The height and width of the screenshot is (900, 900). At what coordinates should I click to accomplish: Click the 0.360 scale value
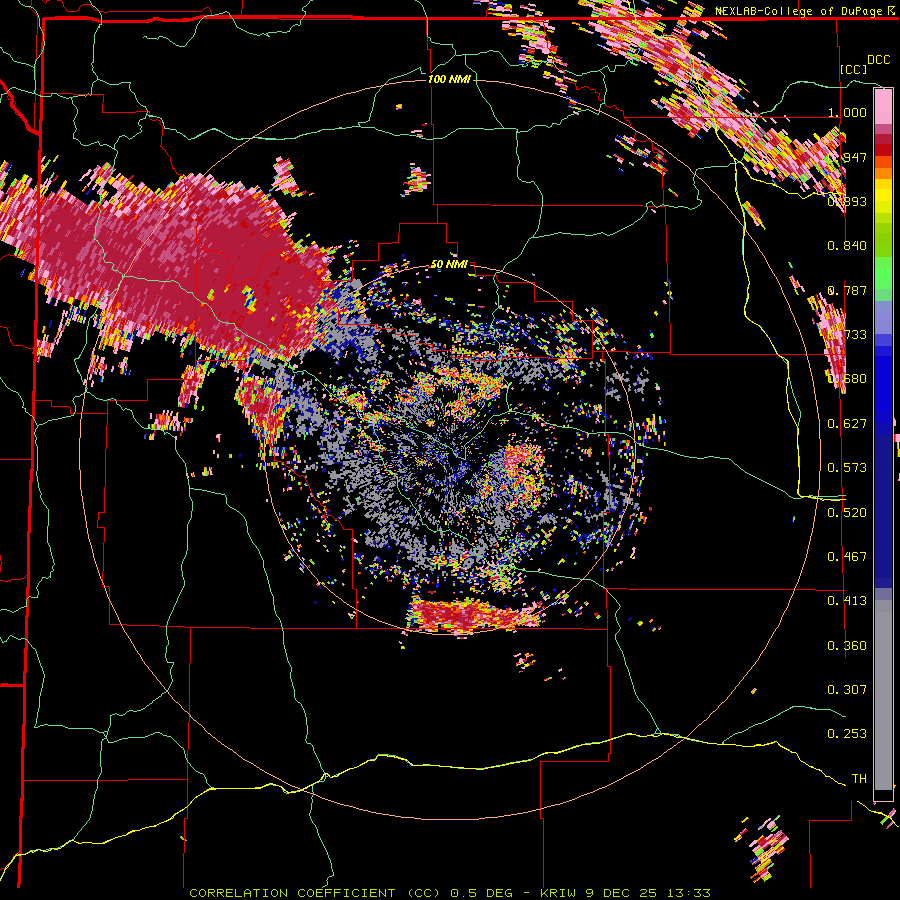[847, 646]
